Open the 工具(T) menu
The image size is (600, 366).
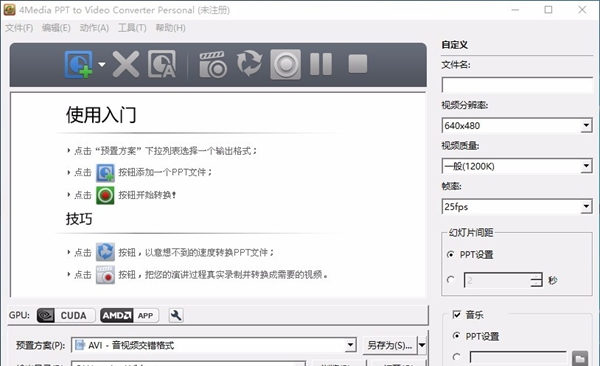click(x=132, y=28)
